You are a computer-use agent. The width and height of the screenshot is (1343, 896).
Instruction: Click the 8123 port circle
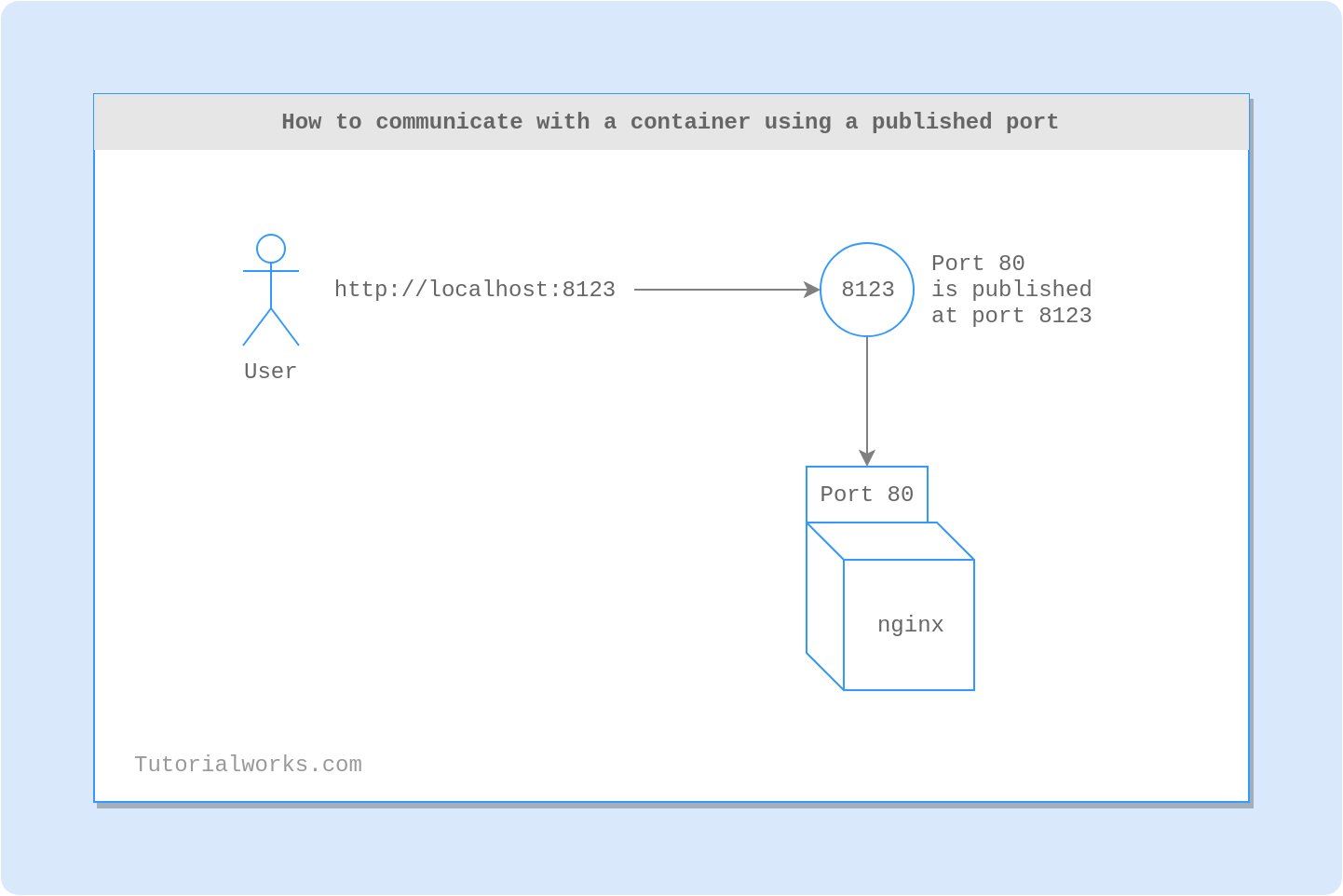click(x=867, y=290)
